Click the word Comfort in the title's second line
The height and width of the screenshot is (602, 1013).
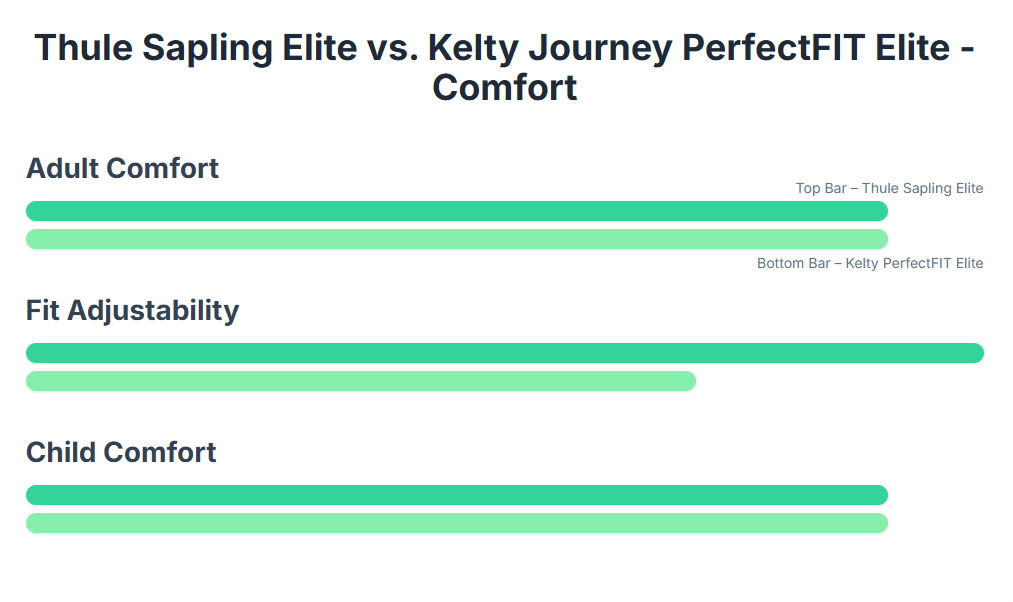[505, 88]
